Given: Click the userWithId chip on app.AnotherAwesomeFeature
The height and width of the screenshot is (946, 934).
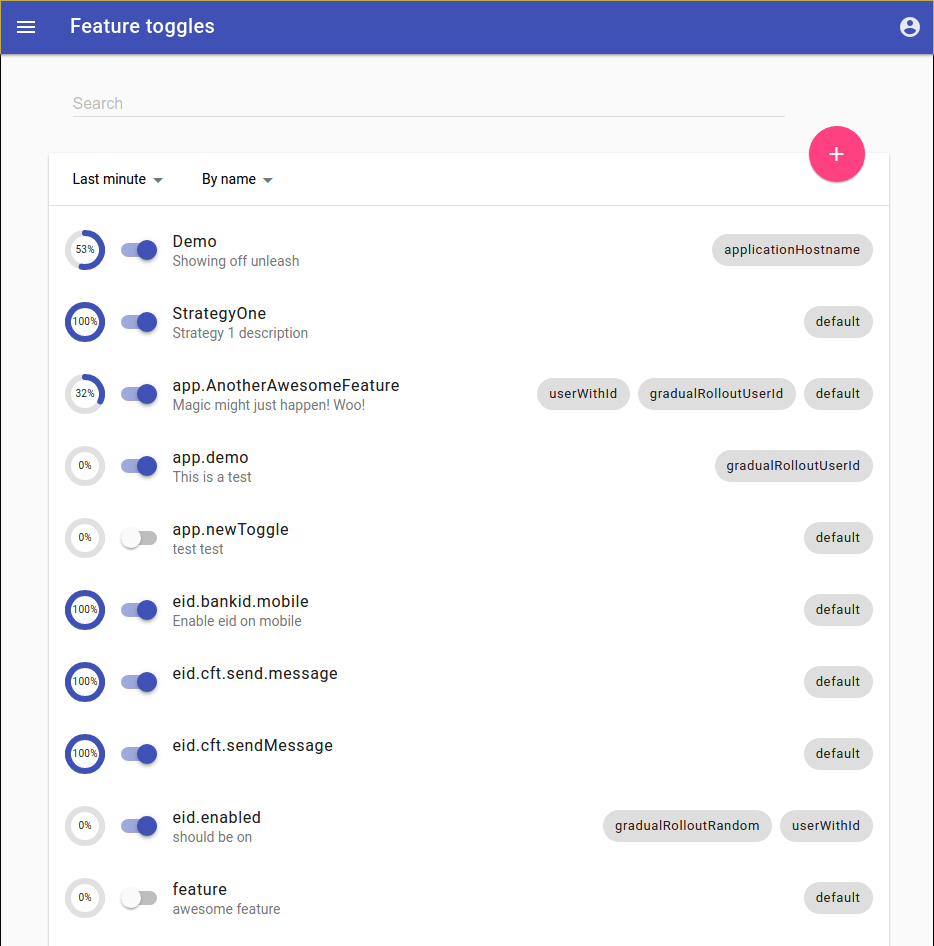Looking at the screenshot, I should point(583,394).
